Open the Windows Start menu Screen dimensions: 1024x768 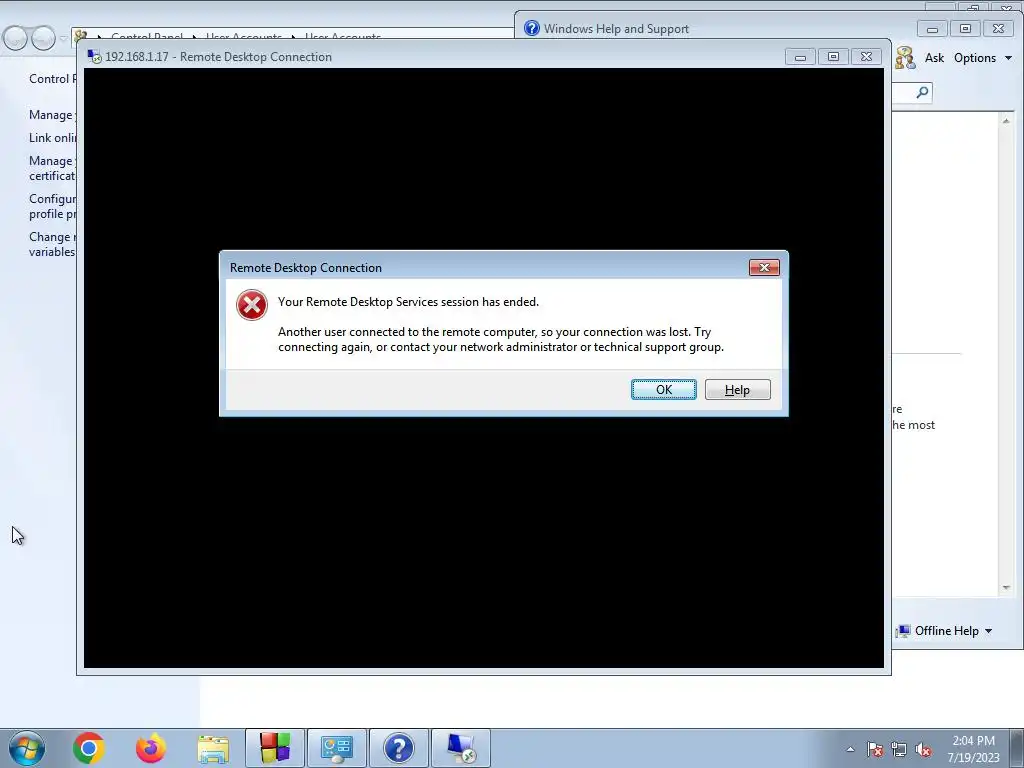pos(27,748)
